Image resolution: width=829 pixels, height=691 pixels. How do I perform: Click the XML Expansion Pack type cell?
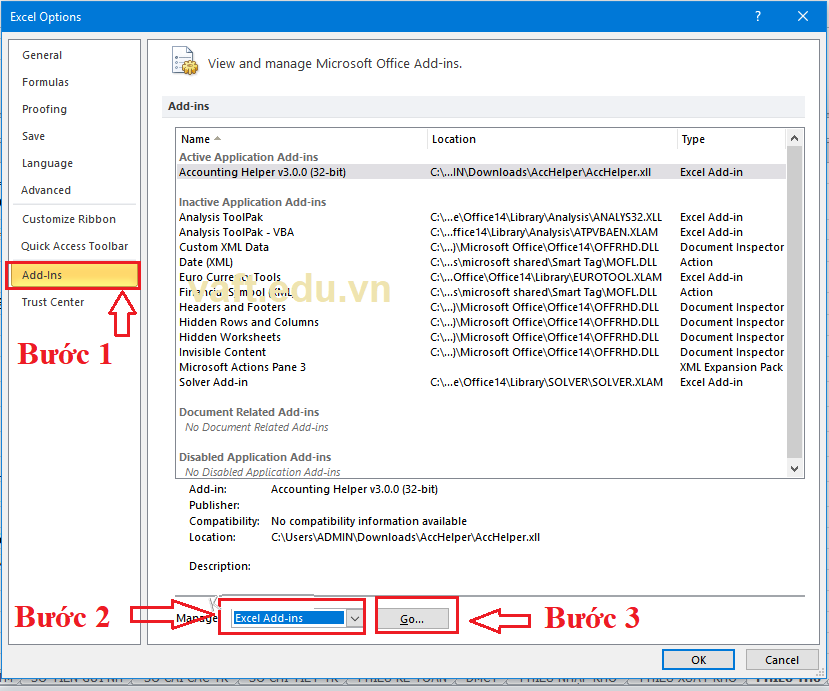(731, 367)
